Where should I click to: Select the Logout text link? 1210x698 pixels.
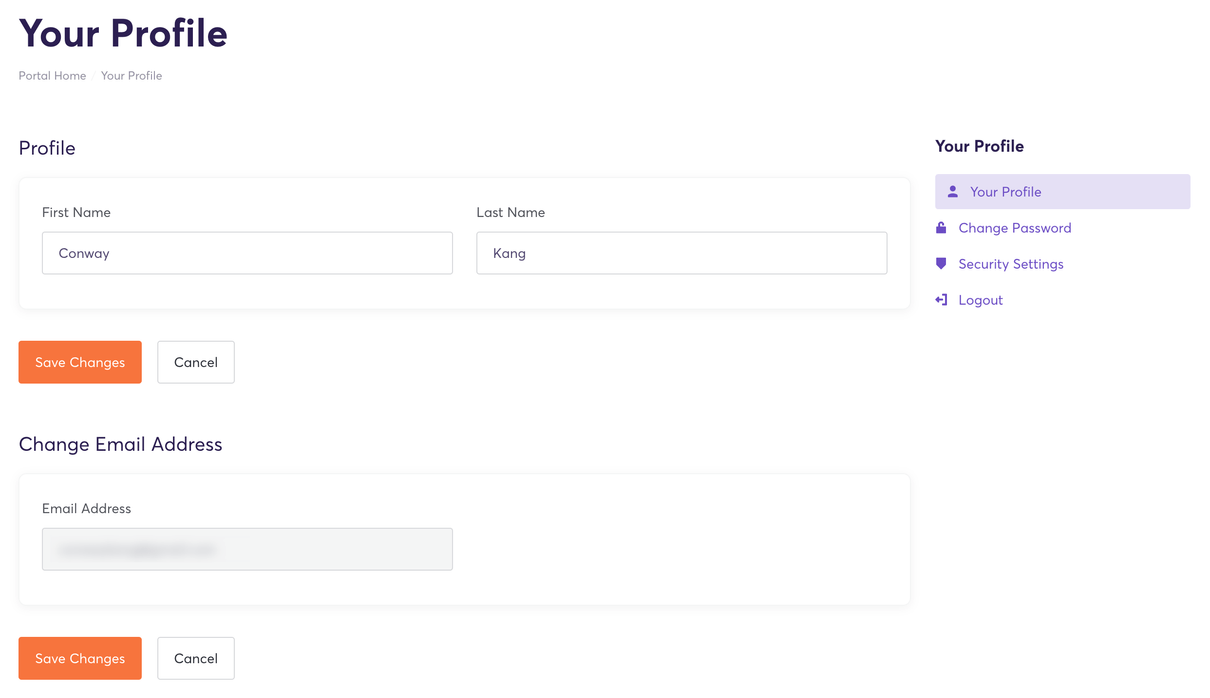(980, 300)
